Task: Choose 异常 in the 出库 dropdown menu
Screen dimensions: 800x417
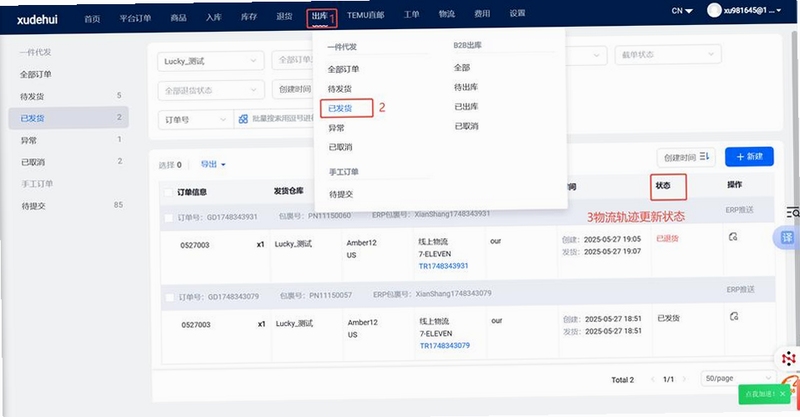Action: coord(336,128)
